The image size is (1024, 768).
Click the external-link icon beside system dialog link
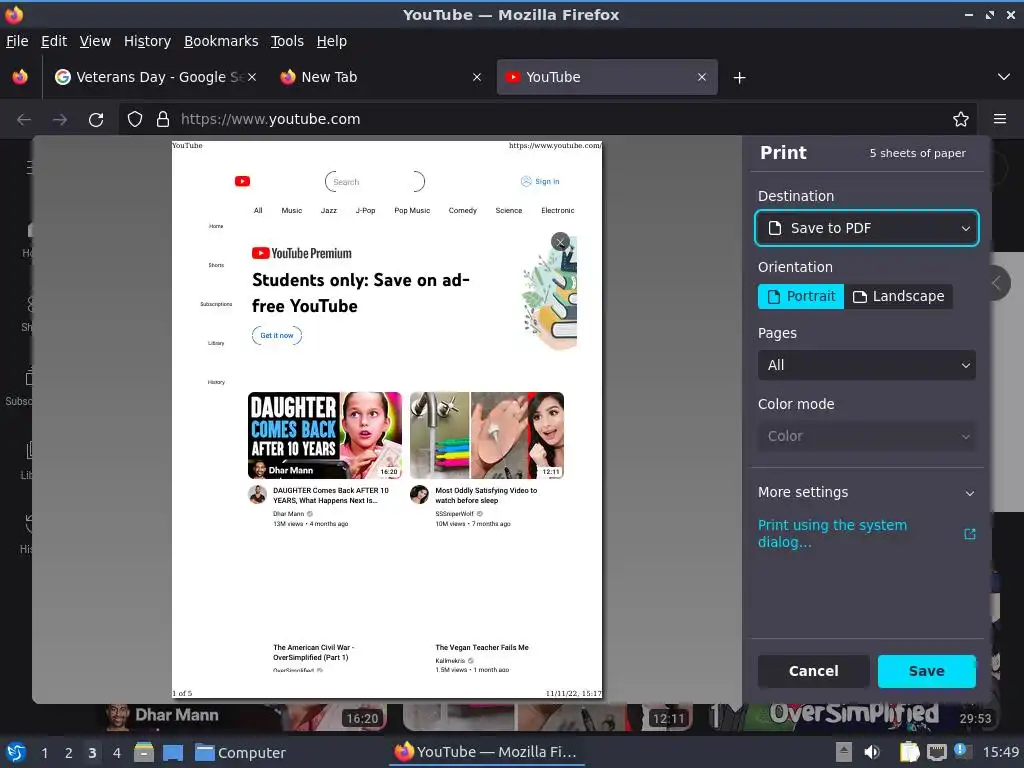[970, 534]
